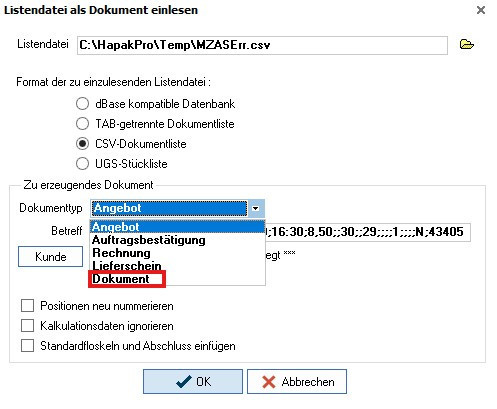
Task: Collapse the Dokumenttyp dropdown arrow
Action: 256,208
